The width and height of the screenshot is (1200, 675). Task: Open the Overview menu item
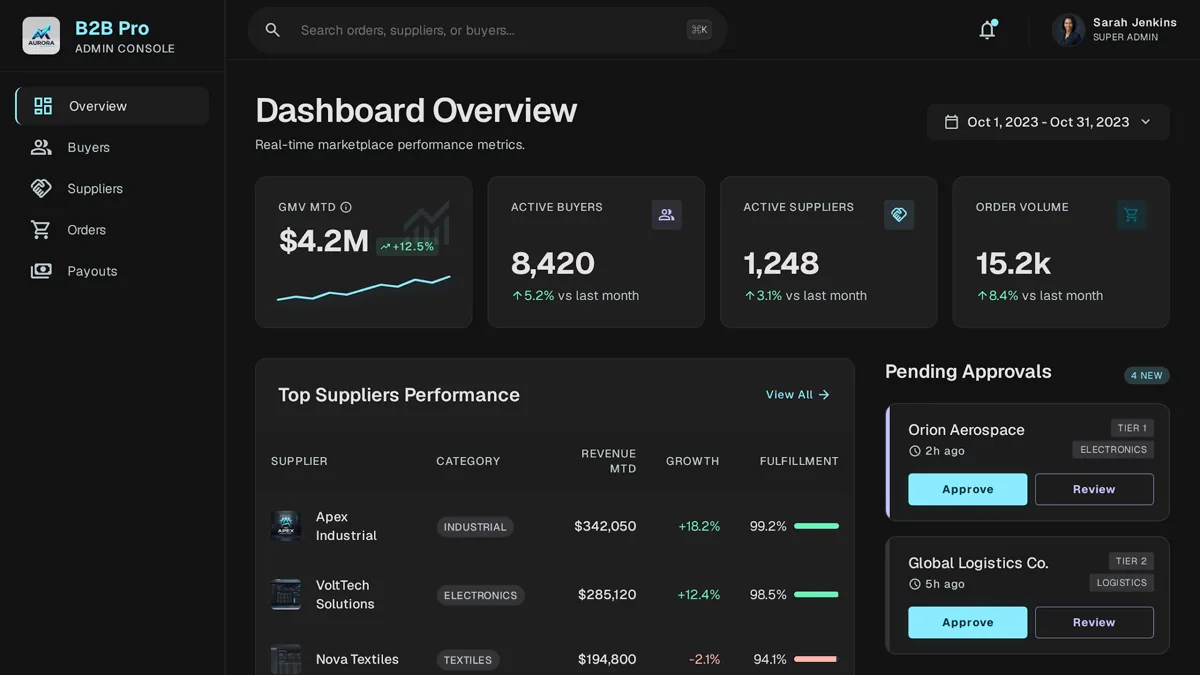click(x=112, y=106)
